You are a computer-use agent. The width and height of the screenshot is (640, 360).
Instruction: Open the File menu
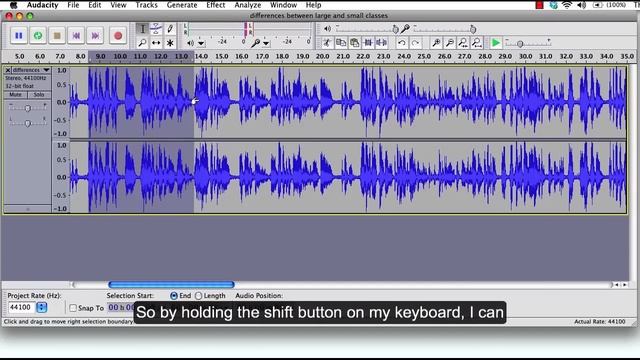(73, 5)
